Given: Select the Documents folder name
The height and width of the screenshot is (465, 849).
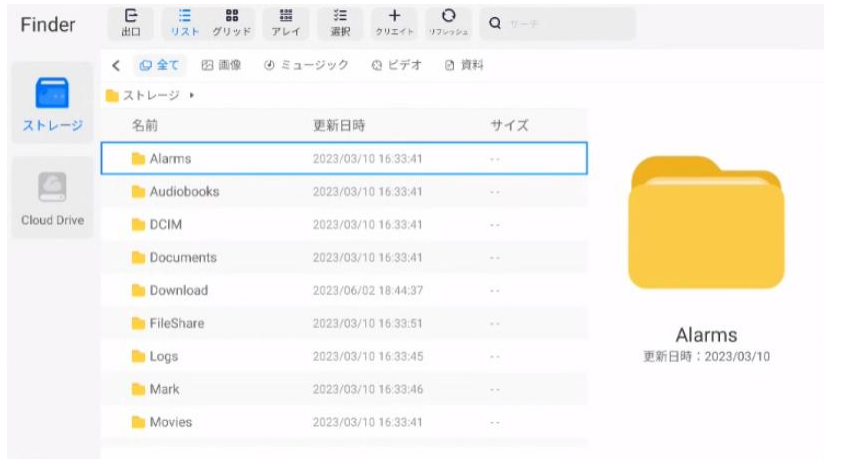Looking at the screenshot, I should pos(183,258).
